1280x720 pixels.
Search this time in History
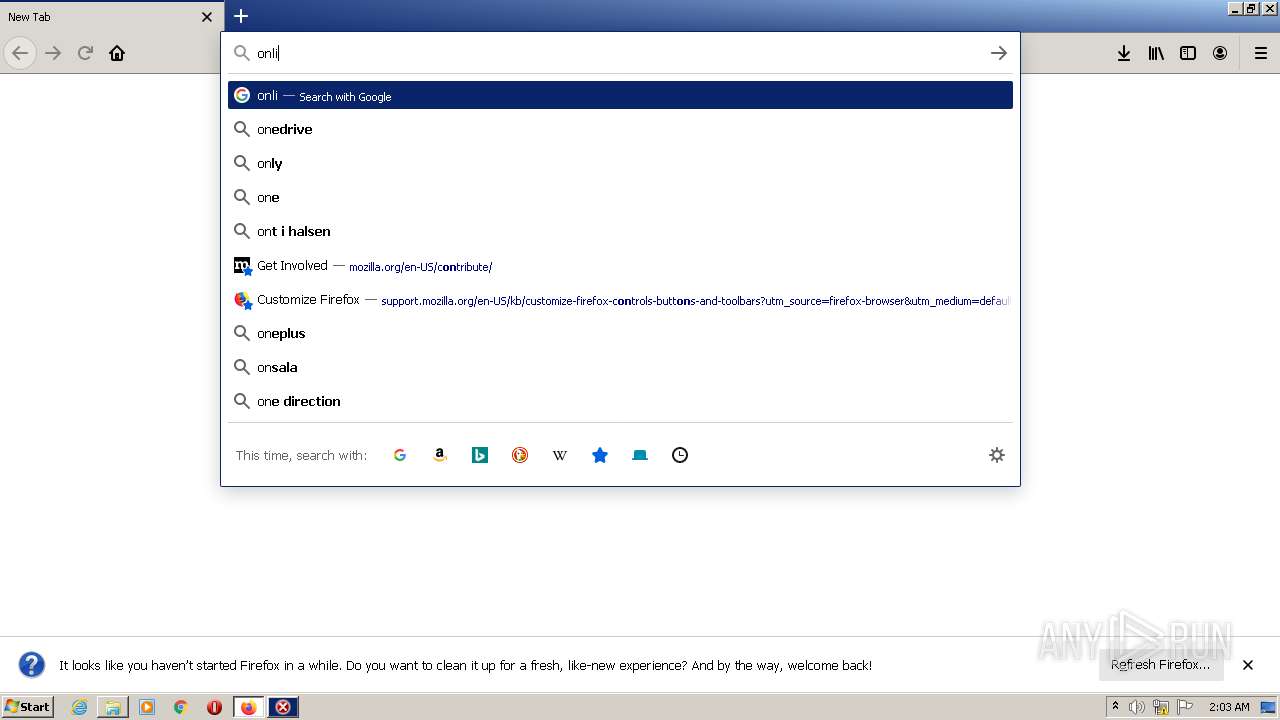click(680, 455)
